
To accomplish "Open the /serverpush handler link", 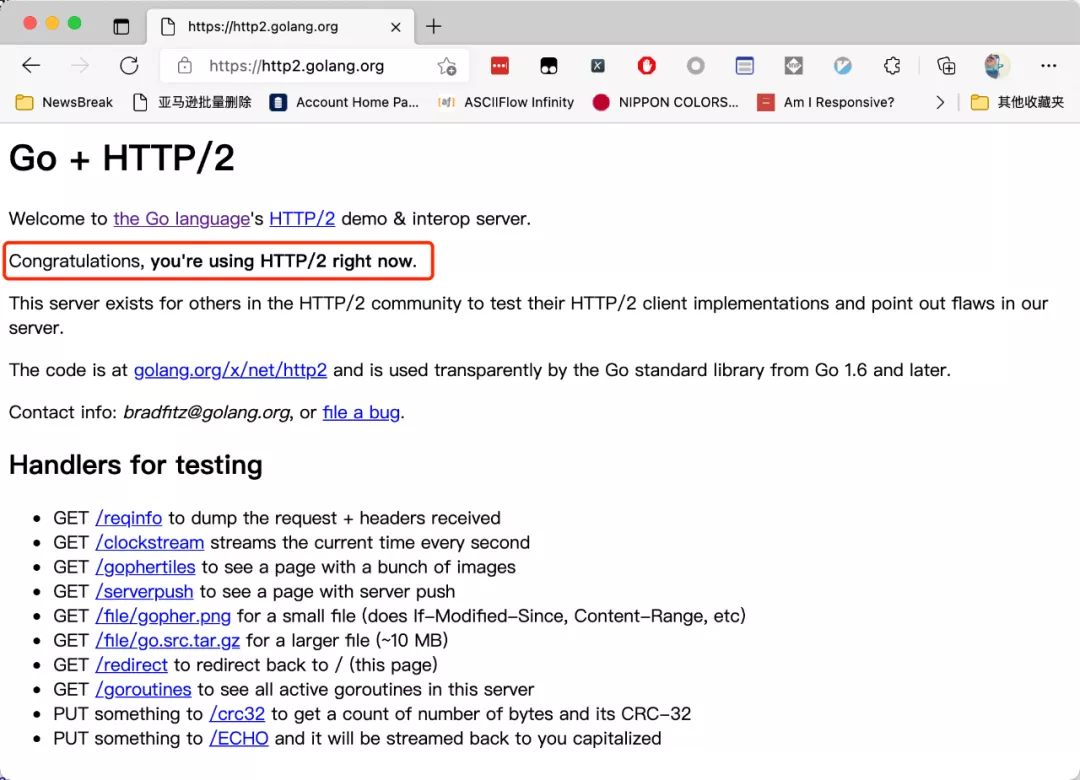I will 145,592.
